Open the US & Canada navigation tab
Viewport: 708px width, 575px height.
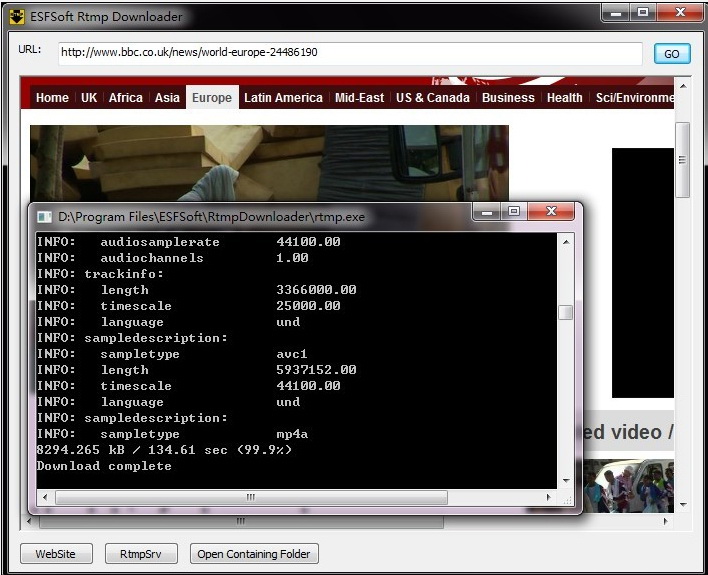click(433, 98)
